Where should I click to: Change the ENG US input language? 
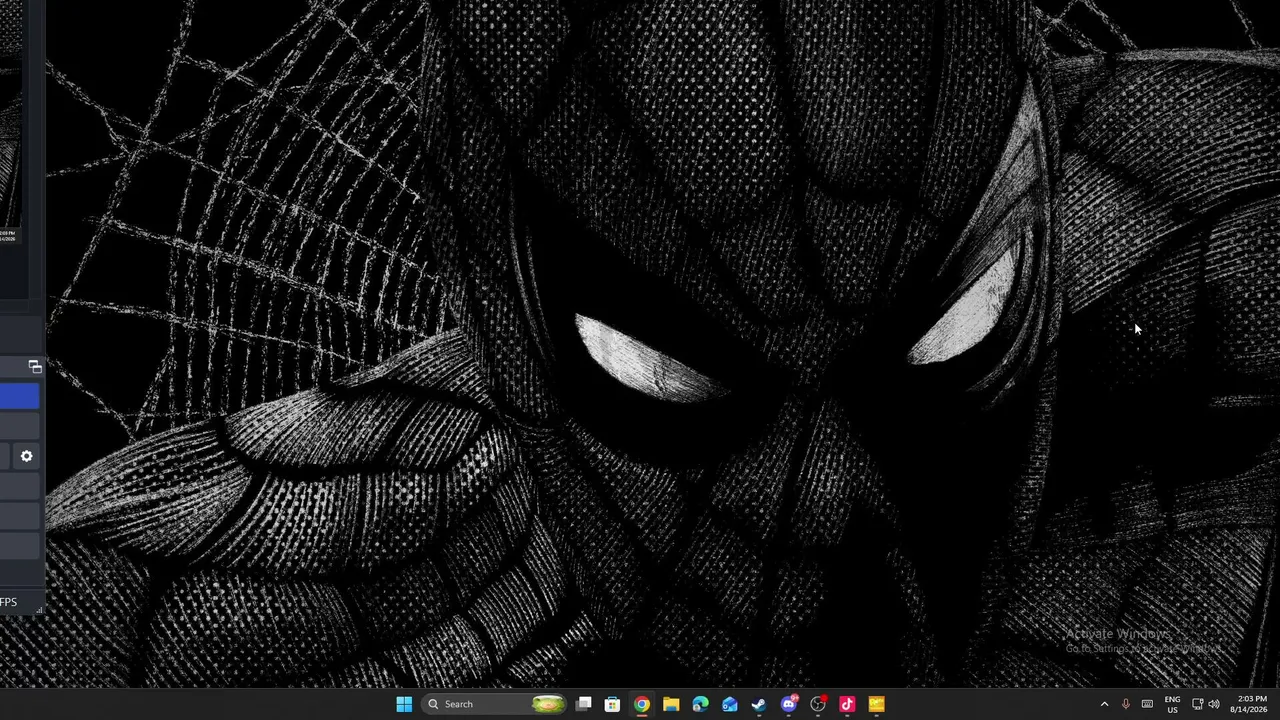tap(1172, 704)
